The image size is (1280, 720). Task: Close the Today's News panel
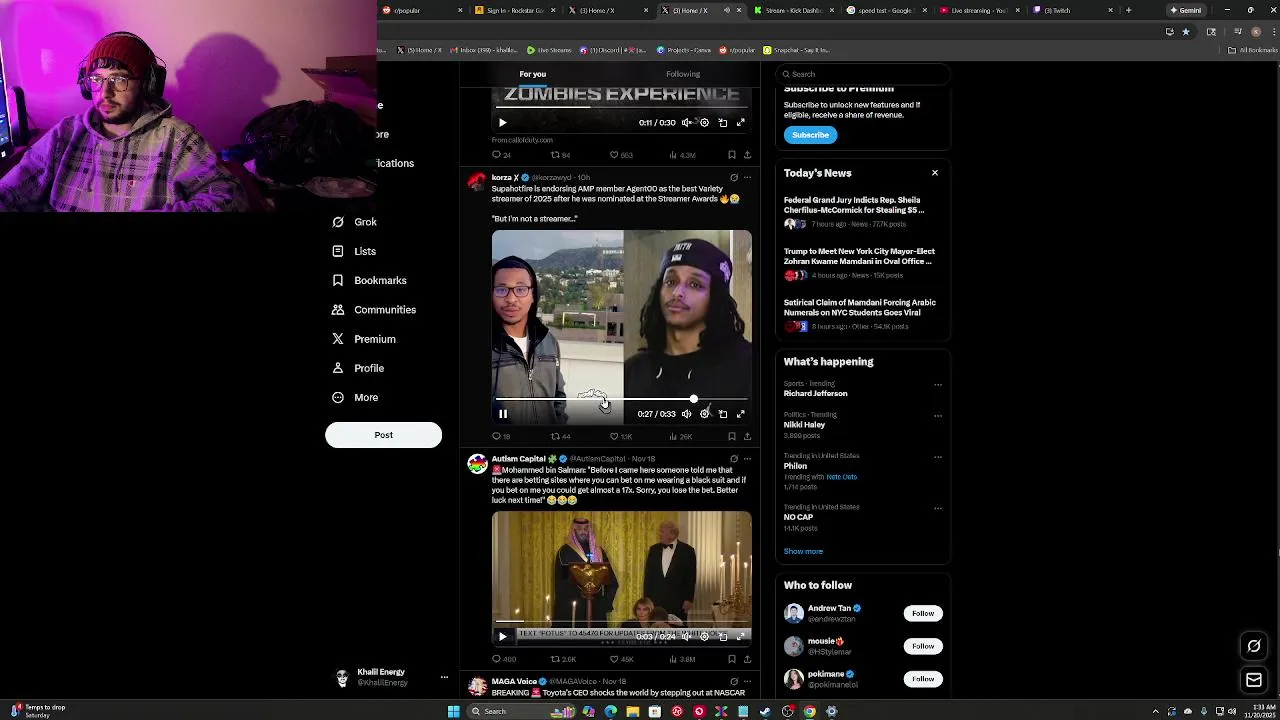(935, 173)
